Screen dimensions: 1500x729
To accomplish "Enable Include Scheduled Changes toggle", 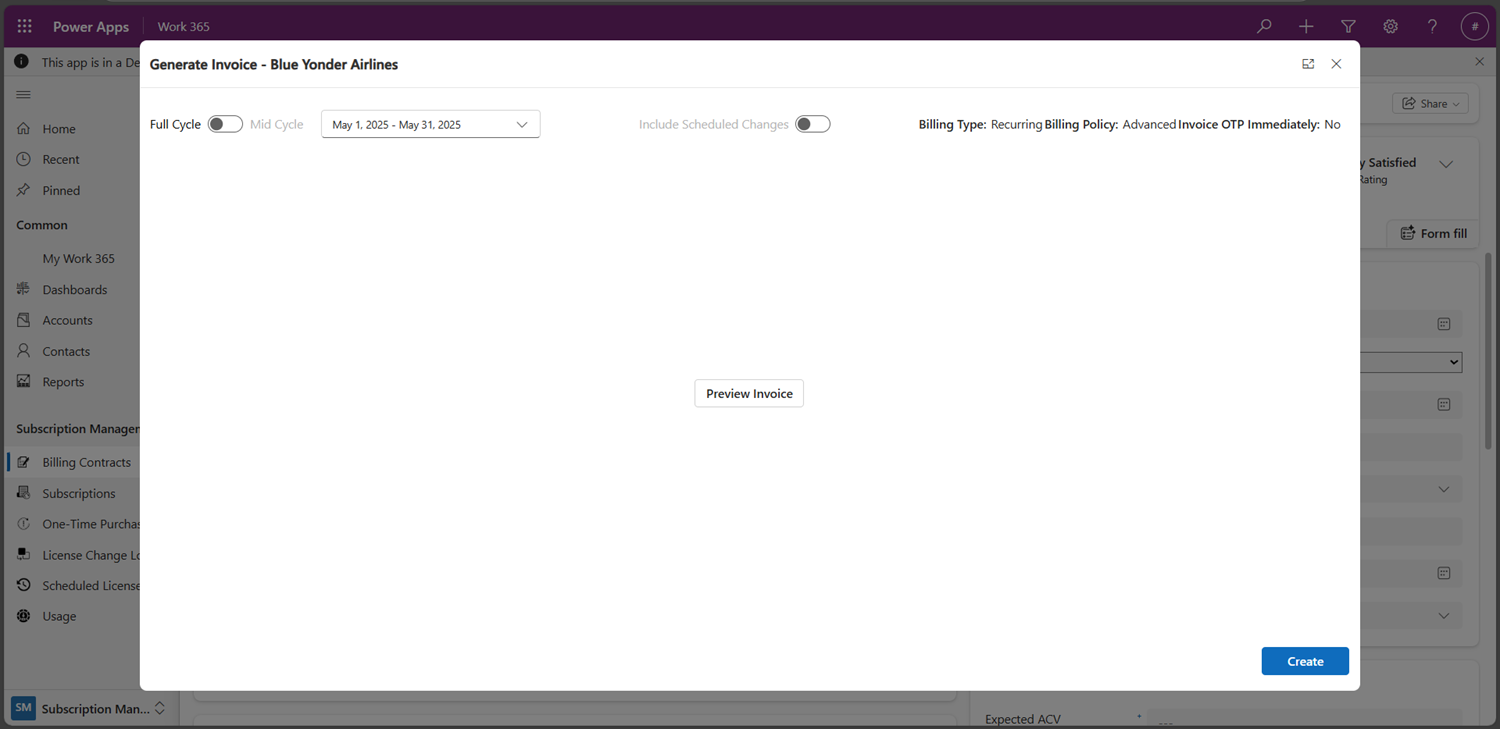I will (812, 124).
